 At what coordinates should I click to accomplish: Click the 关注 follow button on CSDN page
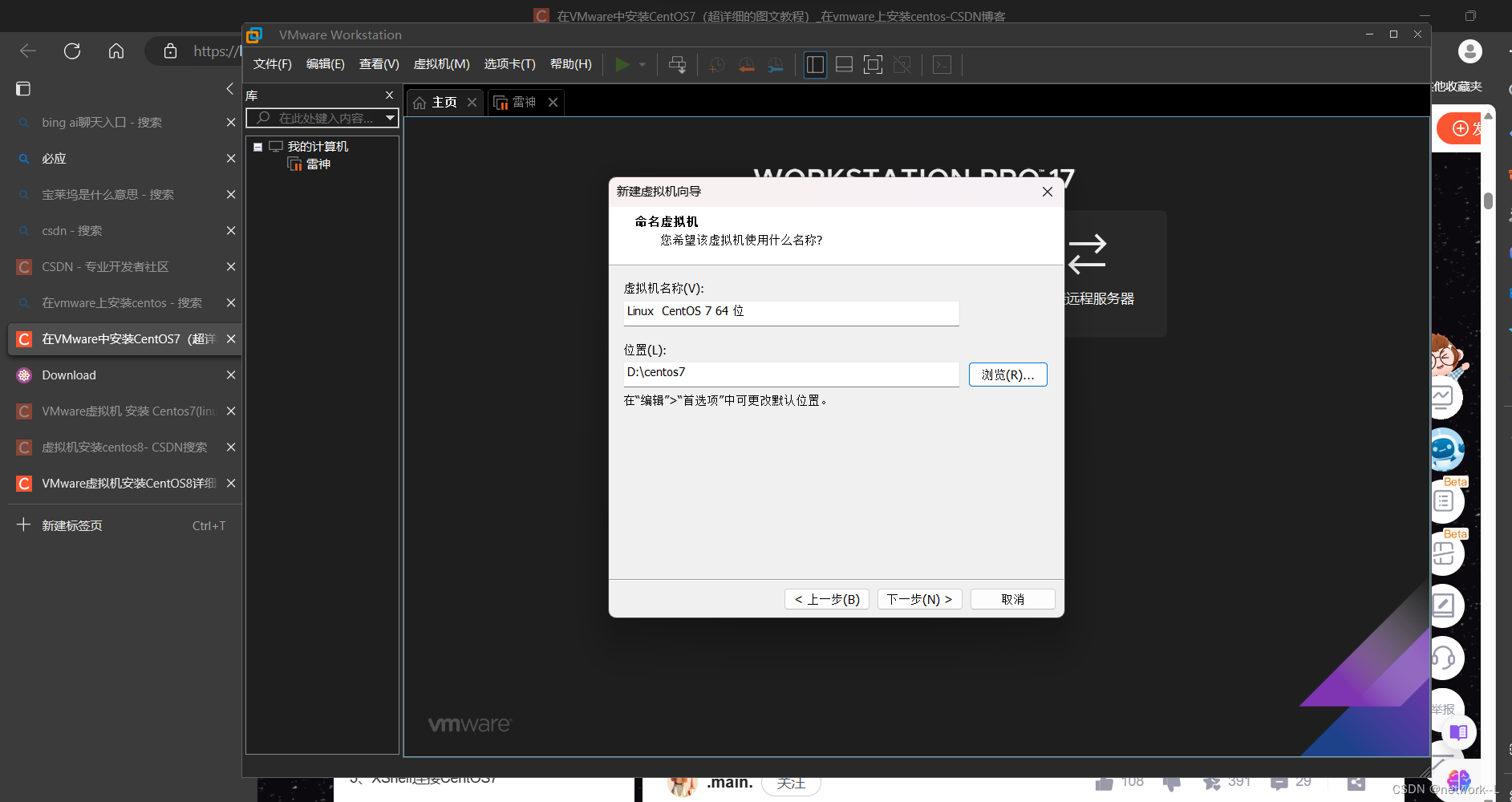[791, 784]
